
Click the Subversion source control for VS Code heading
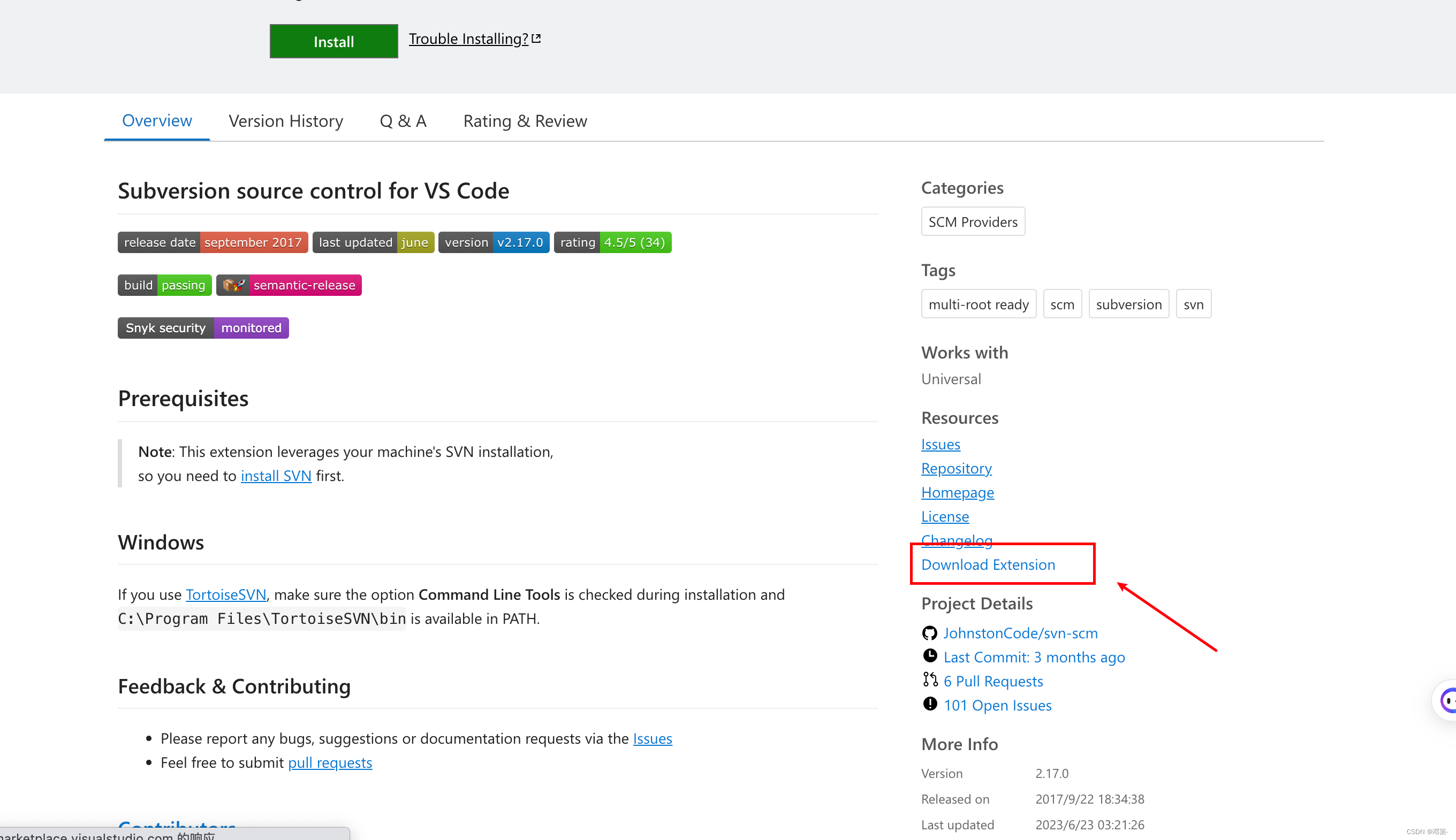click(x=313, y=191)
